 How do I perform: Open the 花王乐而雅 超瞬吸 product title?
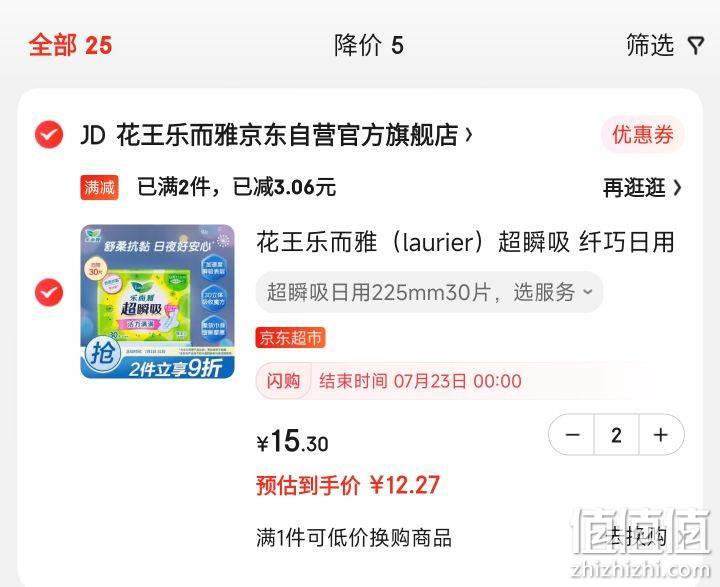pos(465,242)
